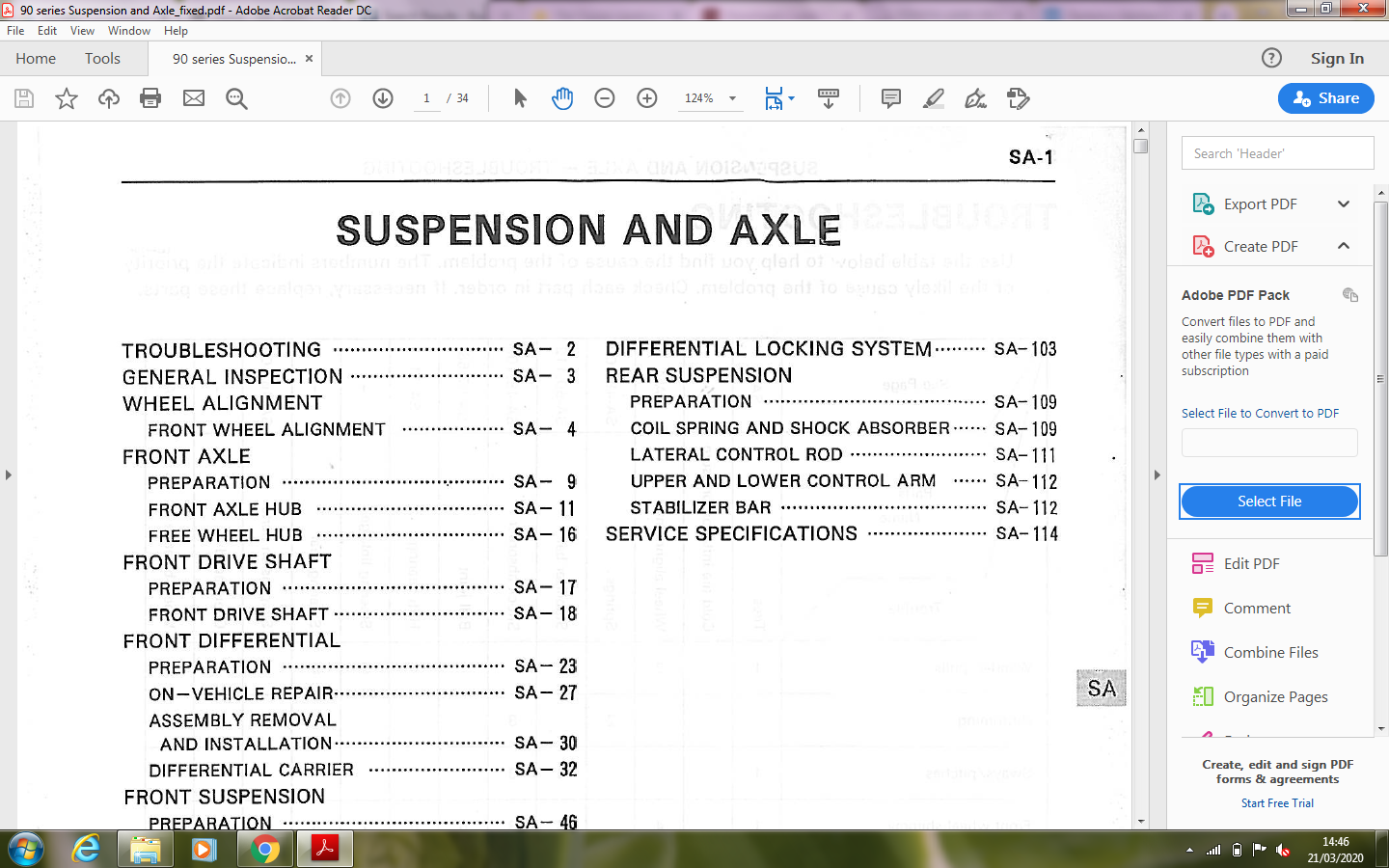Add a sticky note comment
Viewport: 1389px width, 868px height.
[x=891, y=98]
